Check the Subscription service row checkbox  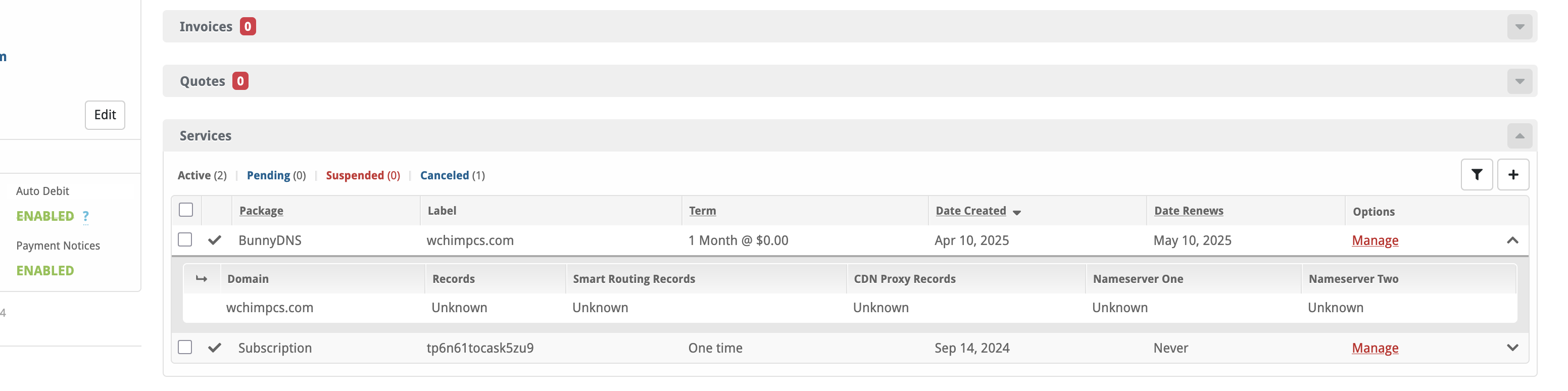(185, 347)
